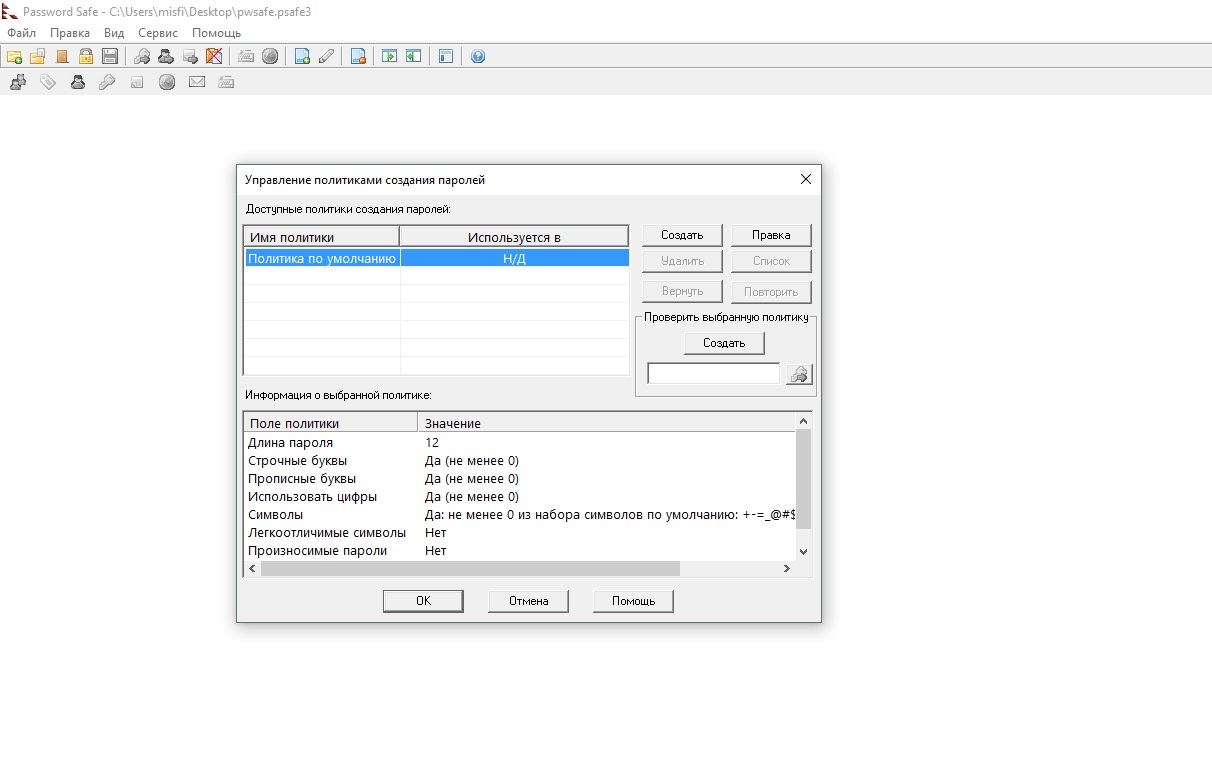Click the Autotype keyboard icon in top toolbar
Image resolution: width=1212 pixels, height=764 pixels.
coord(246,56)
